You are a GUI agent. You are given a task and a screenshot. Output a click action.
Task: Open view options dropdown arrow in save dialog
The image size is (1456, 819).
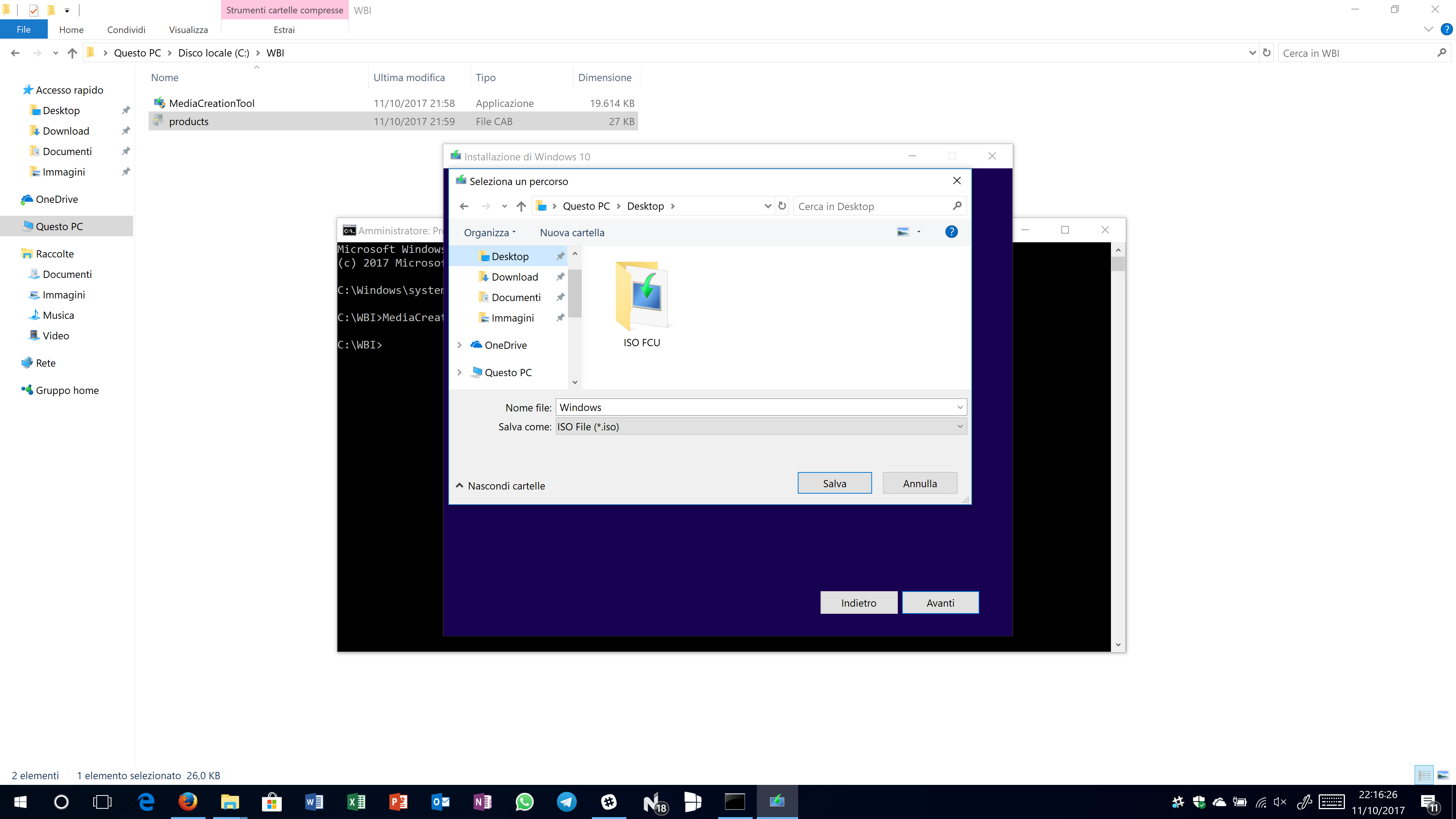click(919, 232)
